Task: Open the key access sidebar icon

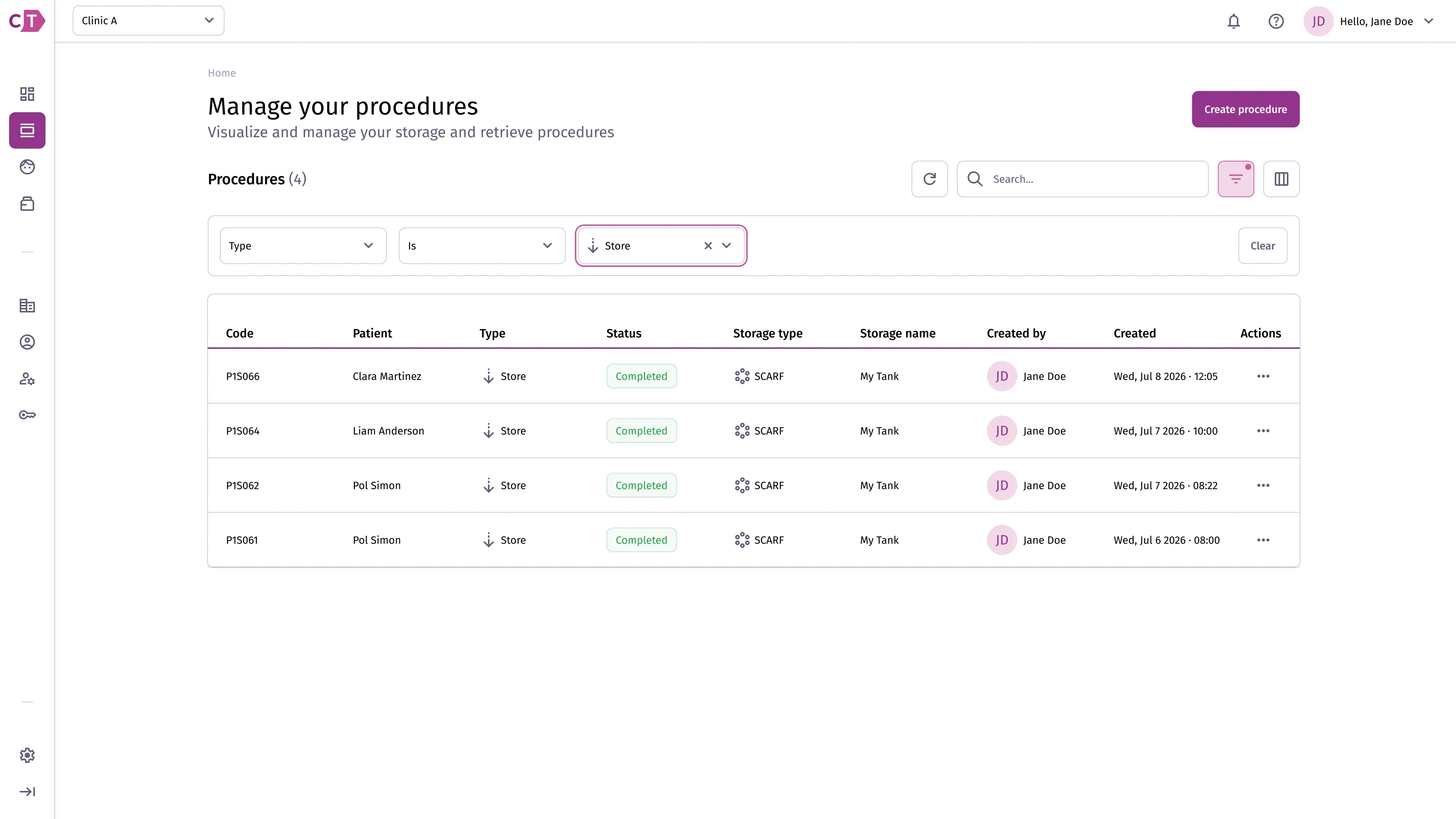Action: coord(27,415)
